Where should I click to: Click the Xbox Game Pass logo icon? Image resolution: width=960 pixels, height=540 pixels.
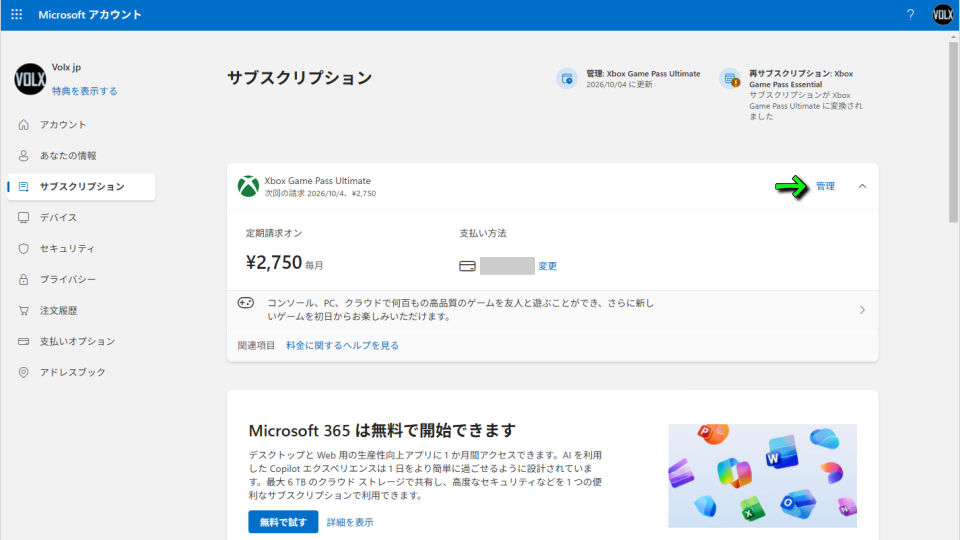(248, 186)
